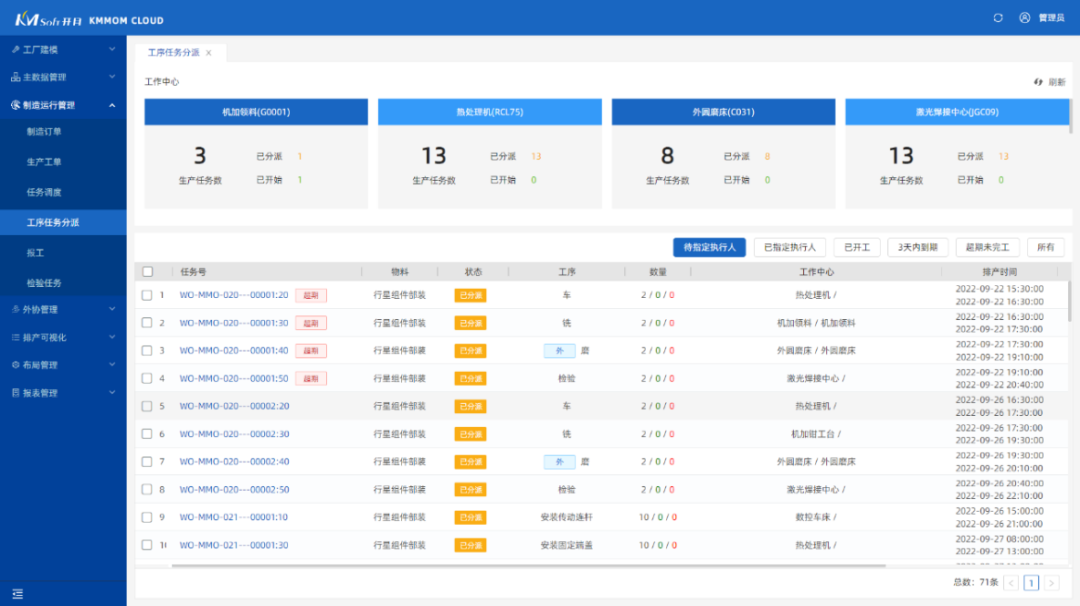Toggle the select-all checkbox in table header

(148, 272)
